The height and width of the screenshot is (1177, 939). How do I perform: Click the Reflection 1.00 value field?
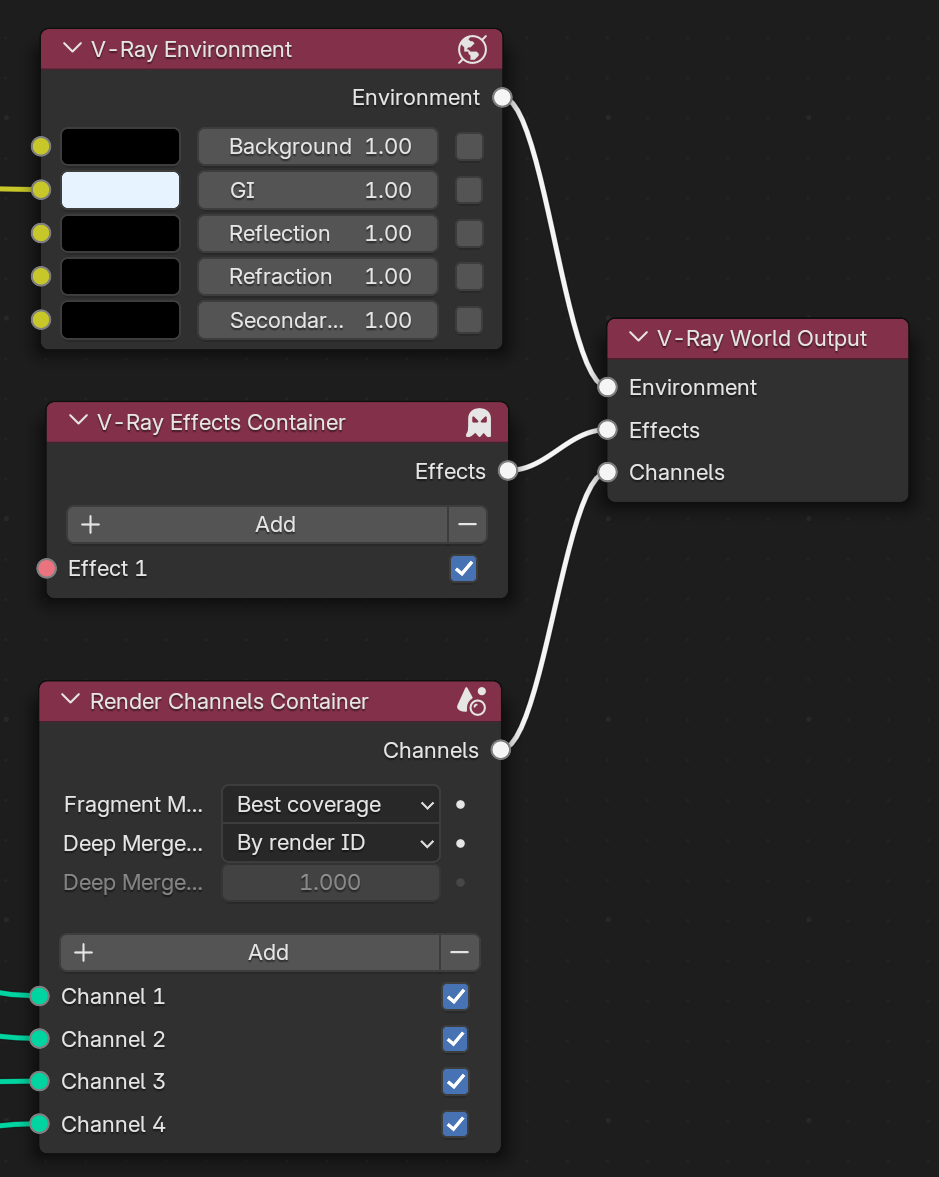click(x=318, y=233)
